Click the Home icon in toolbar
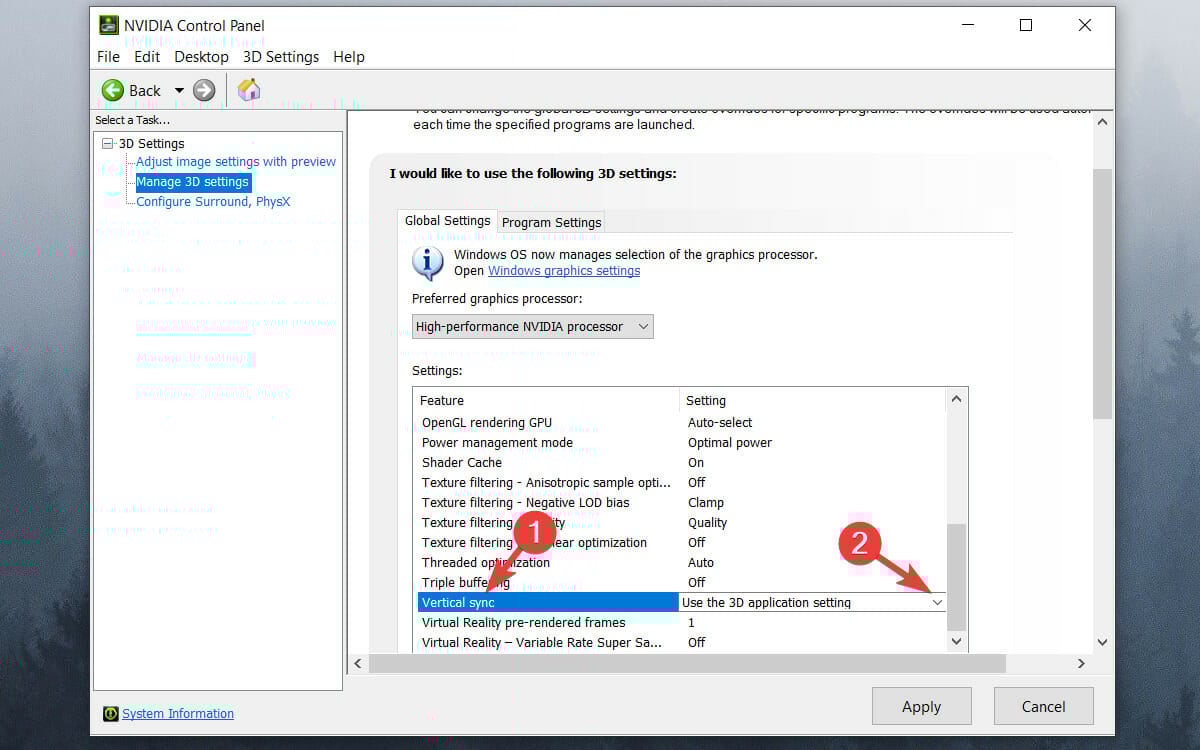The width and height of the screenshot is (1200, 750). point(249,90)
